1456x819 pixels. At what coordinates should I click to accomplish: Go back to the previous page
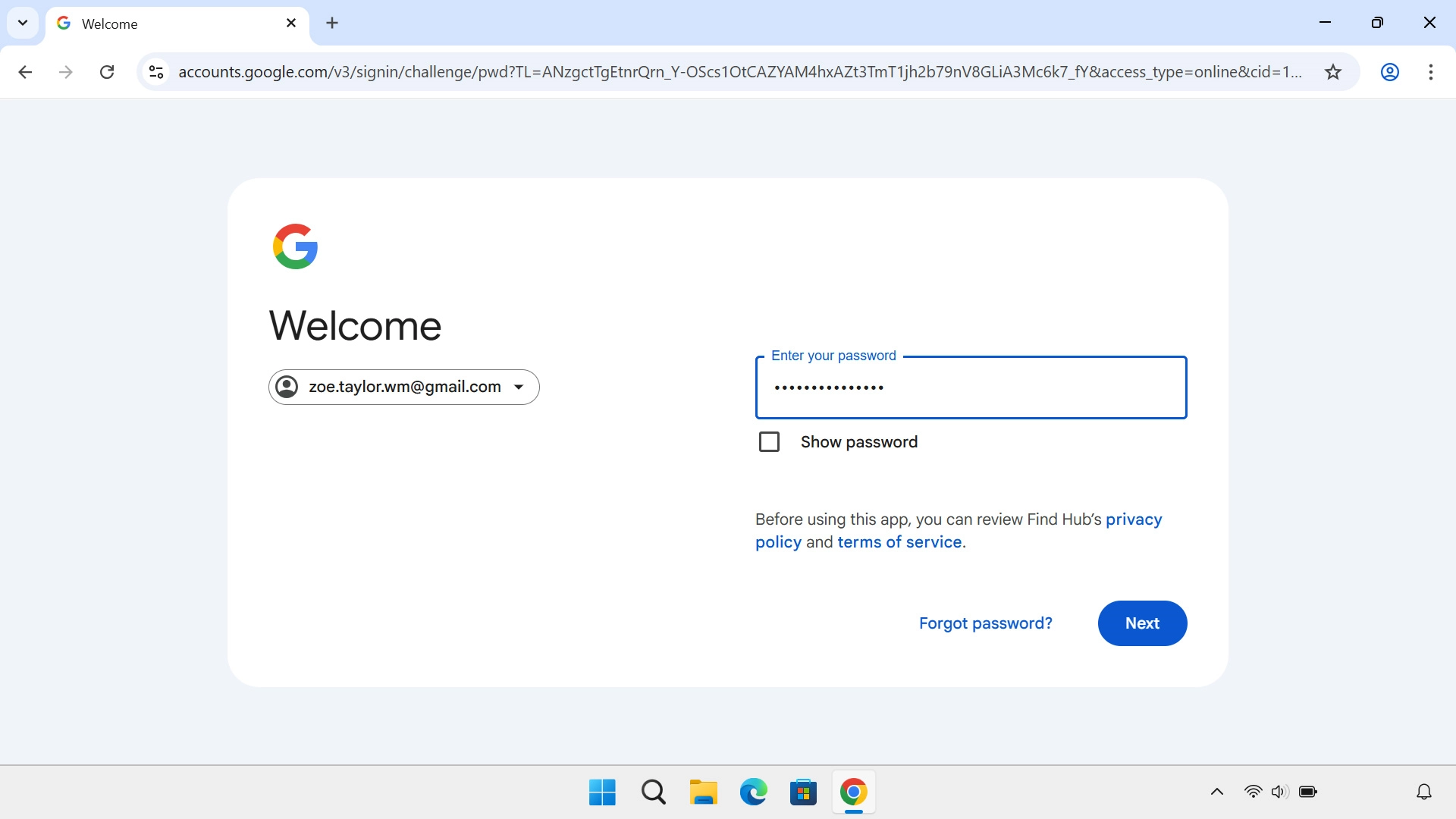click(25, 72)
